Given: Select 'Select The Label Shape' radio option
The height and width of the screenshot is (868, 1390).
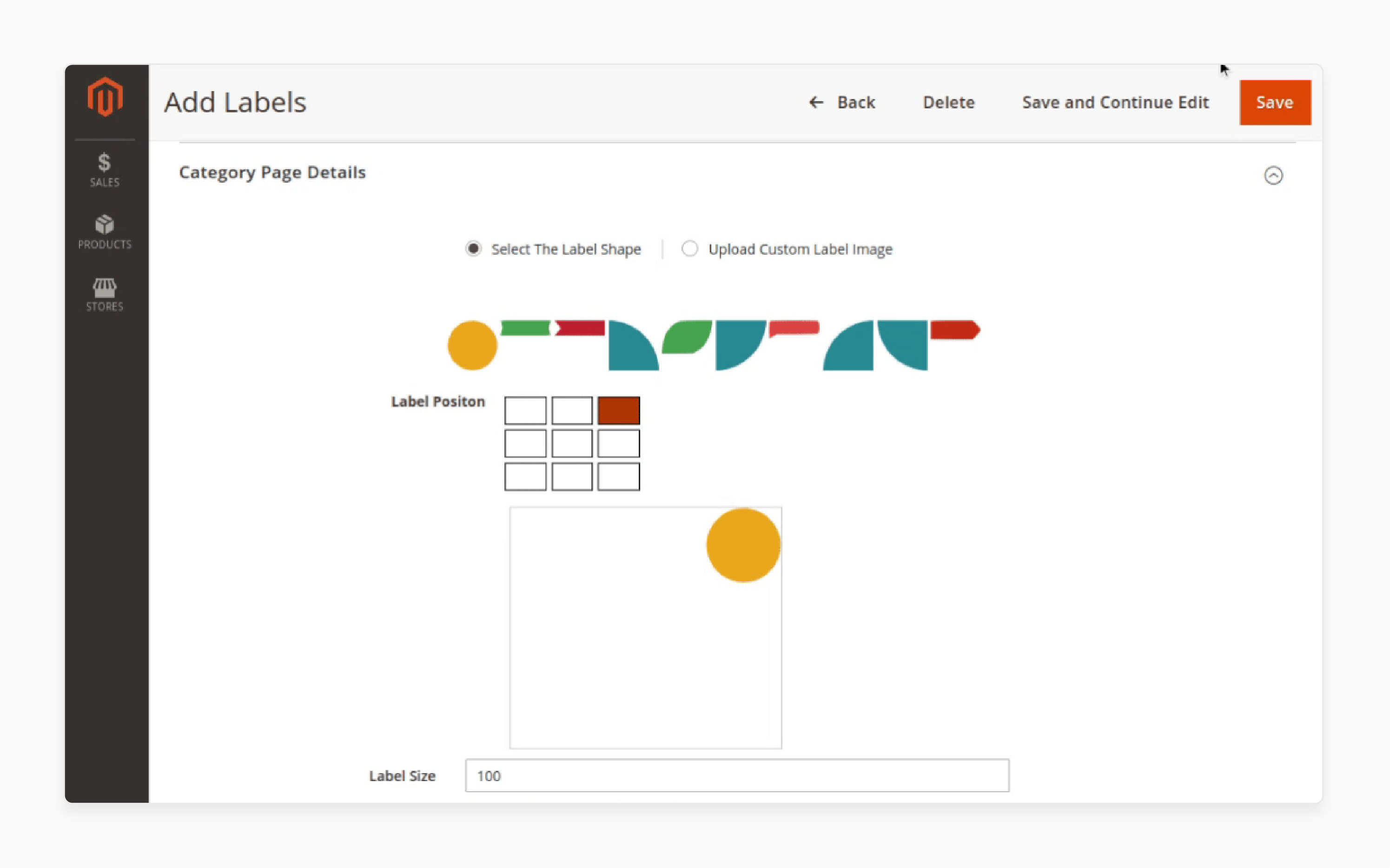Looking at the screenshot, I should pyautogui.click(x=473, y=249).
